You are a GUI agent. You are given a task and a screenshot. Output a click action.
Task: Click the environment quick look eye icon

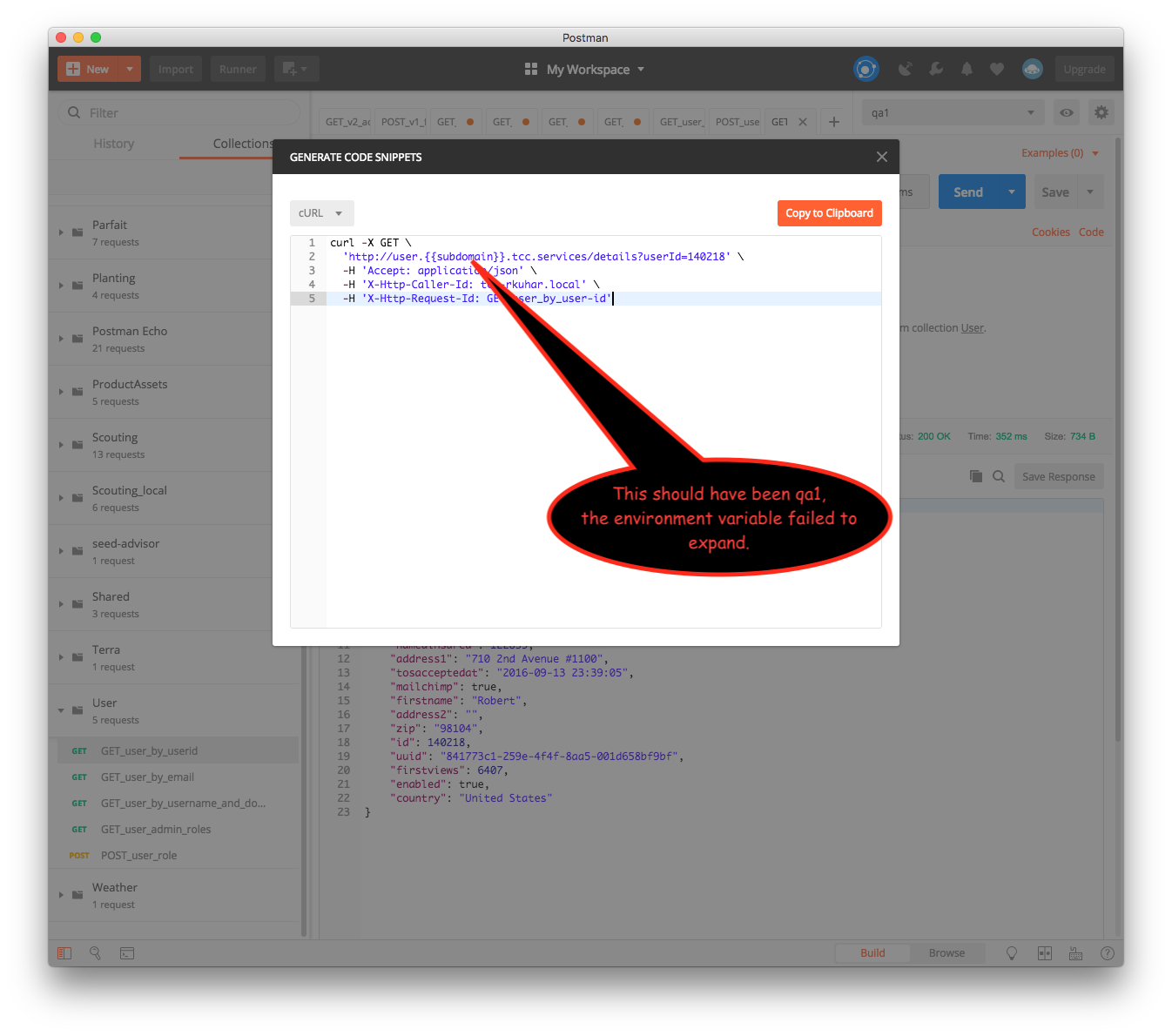click(x=1067, y=112)
